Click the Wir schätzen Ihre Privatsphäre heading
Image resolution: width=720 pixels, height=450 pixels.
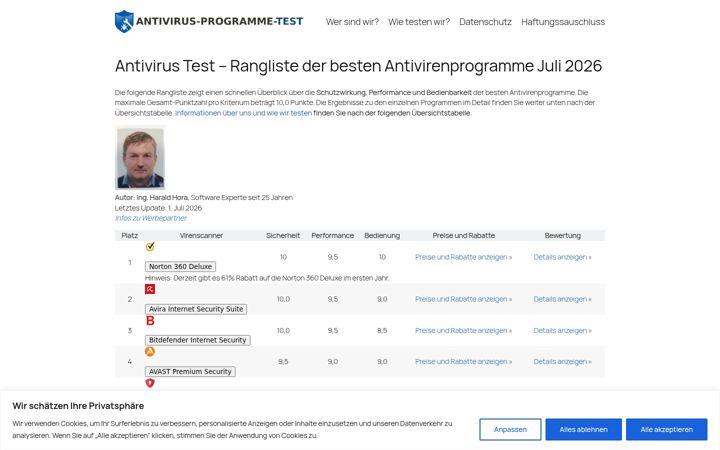[78, 406]
